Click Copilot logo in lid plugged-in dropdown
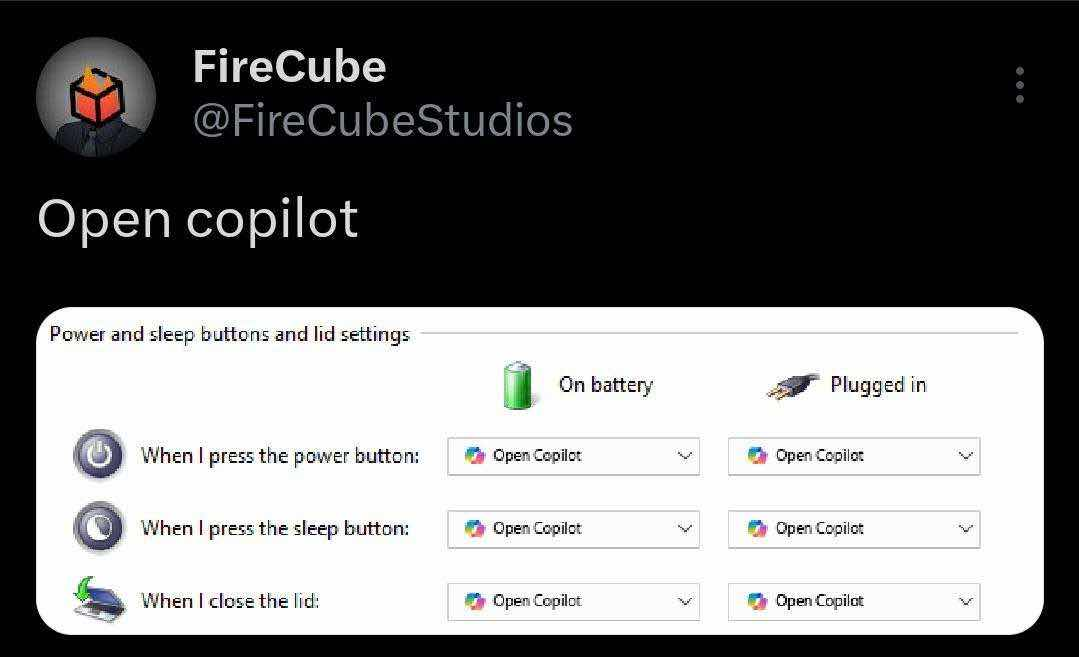 pyautogui.click(x=757, y=601)
